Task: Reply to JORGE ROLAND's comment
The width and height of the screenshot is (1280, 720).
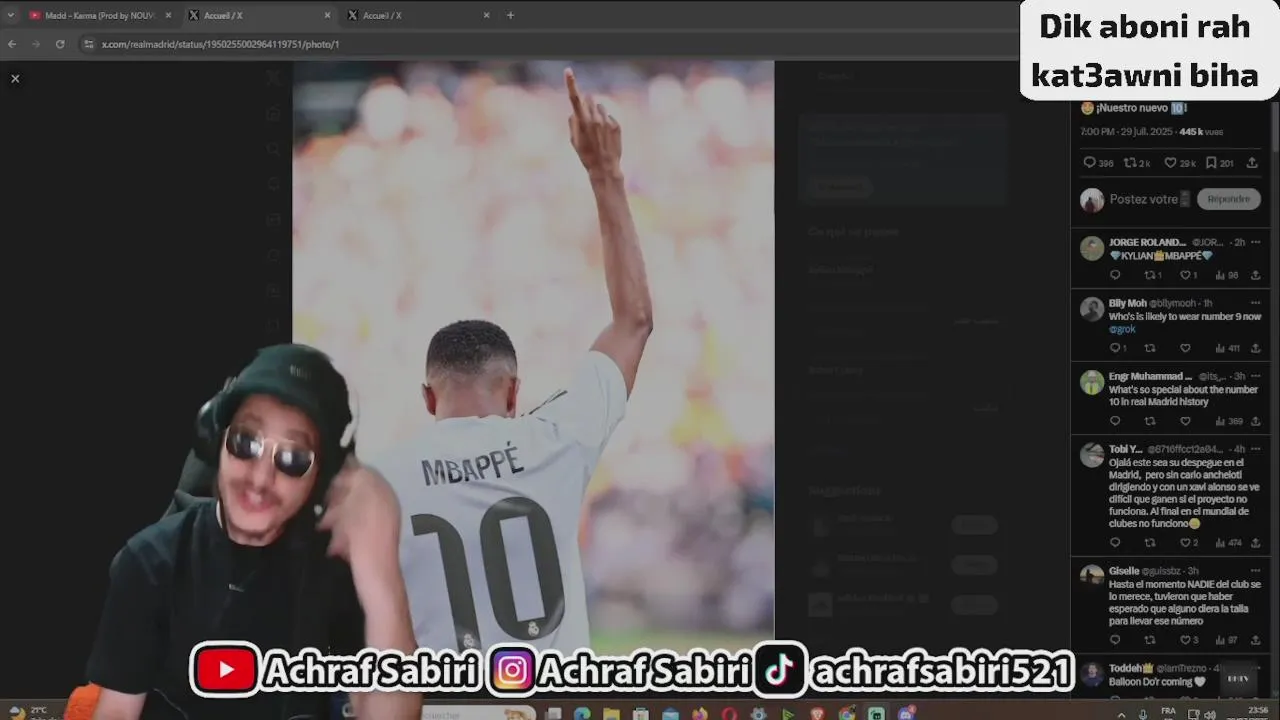Action: (1115, 275)
